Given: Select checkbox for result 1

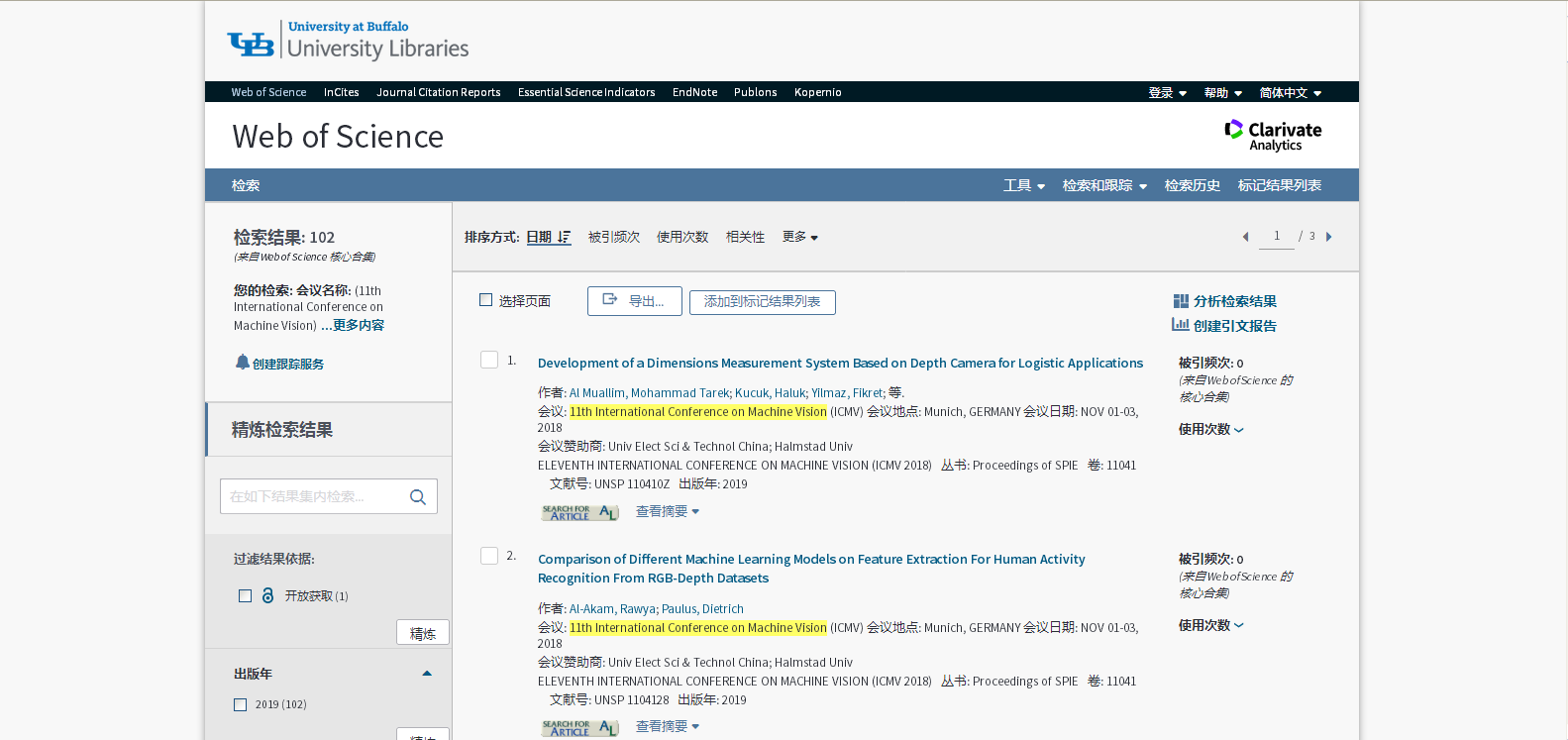Looking at the screenshot, I should point(489,360).
